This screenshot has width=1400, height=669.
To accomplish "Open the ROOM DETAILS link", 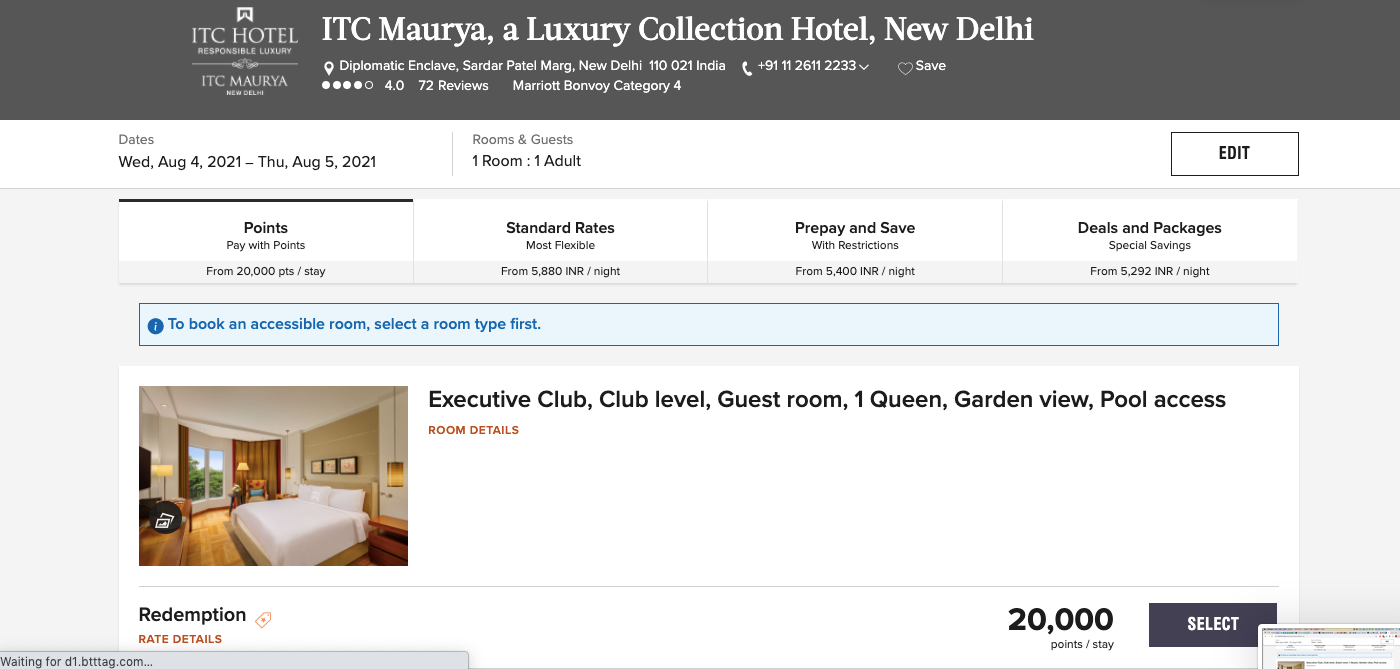I will click(x=473, y=430).
